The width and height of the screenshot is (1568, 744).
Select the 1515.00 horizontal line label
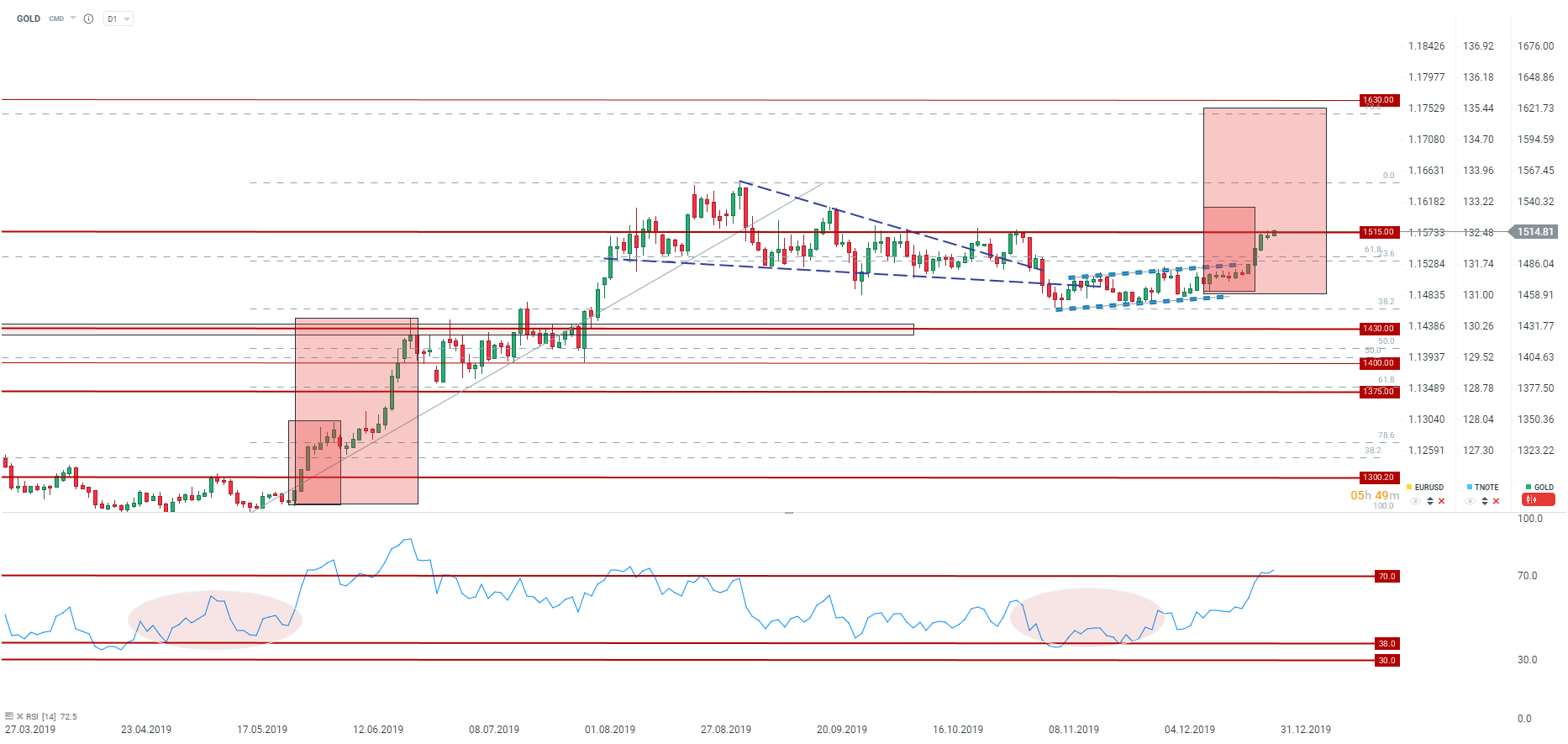tap(1378, 232)
